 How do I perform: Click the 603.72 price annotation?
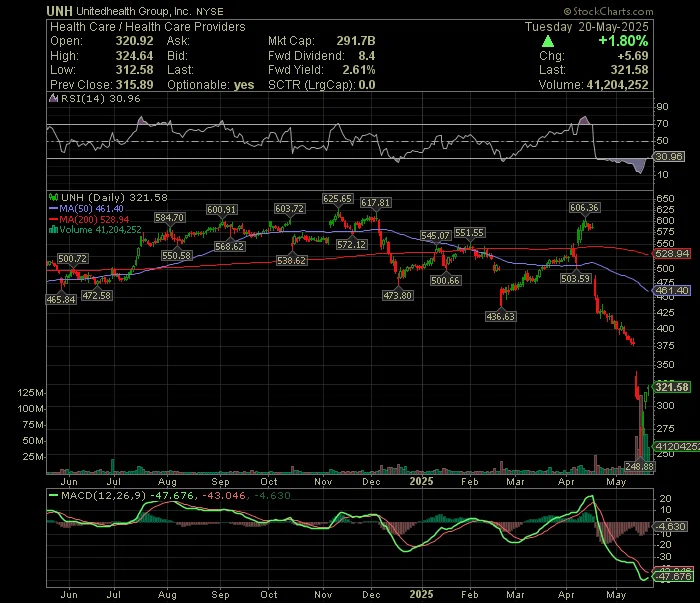tap(289, 208)
